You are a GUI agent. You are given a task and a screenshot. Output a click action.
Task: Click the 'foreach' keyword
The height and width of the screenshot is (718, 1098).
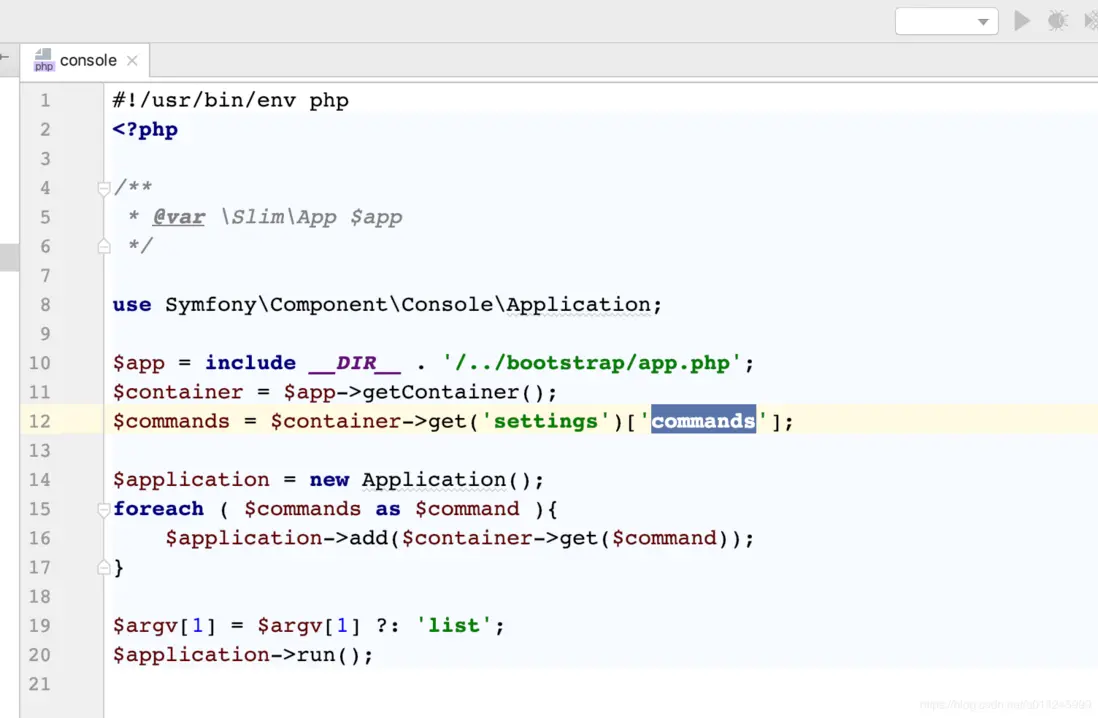[x=158, y=509]
